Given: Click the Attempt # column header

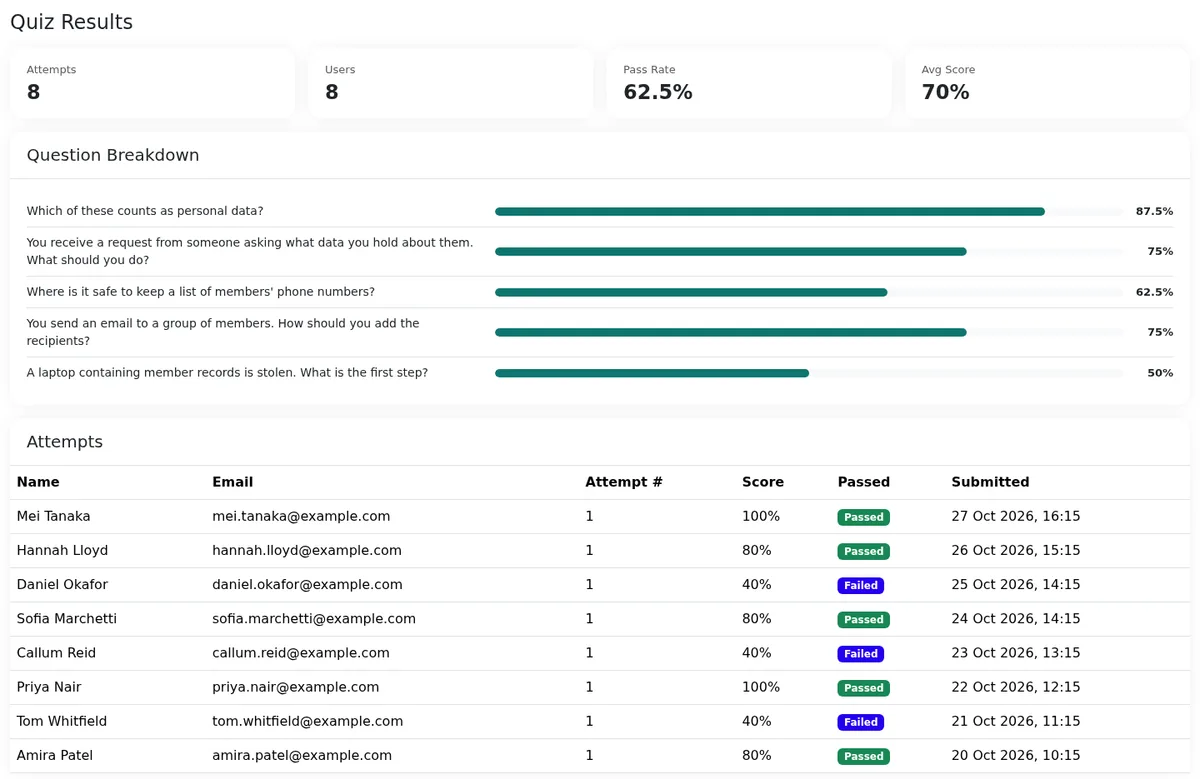Looking at the screenshot, I should coord(624,482).
